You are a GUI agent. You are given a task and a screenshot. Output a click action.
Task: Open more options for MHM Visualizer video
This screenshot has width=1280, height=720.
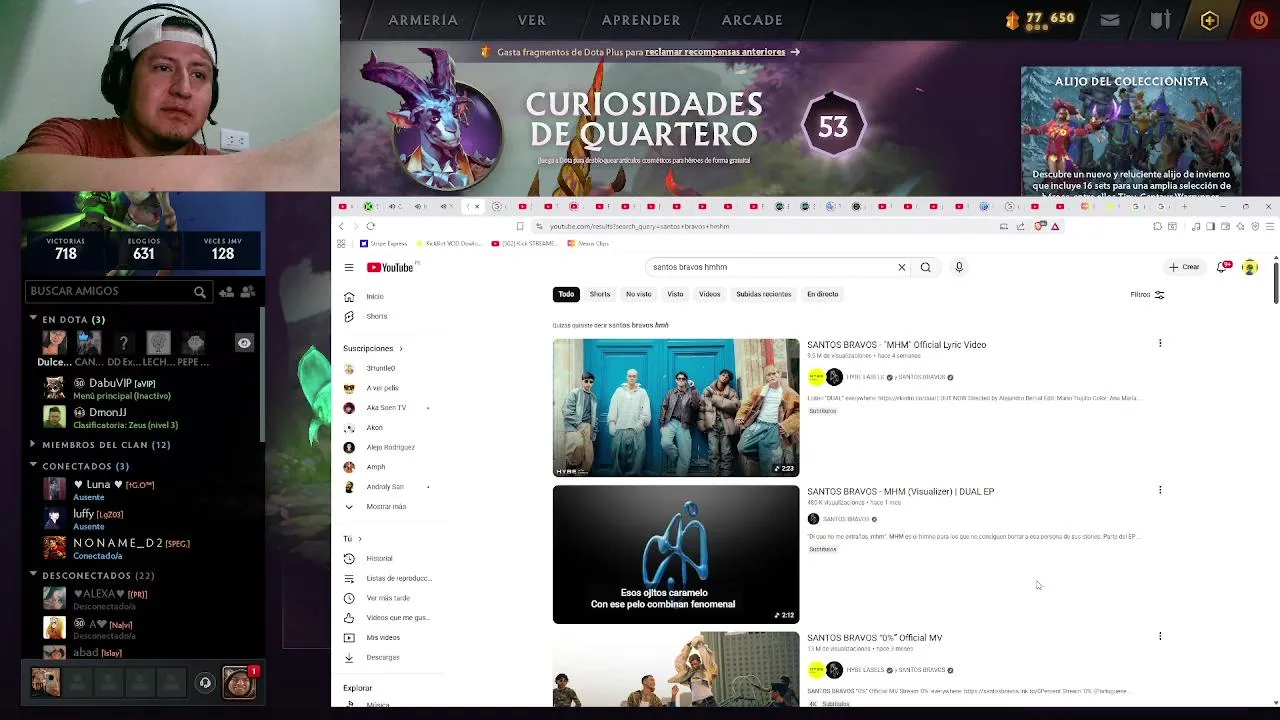click(x=1160, y=490)
